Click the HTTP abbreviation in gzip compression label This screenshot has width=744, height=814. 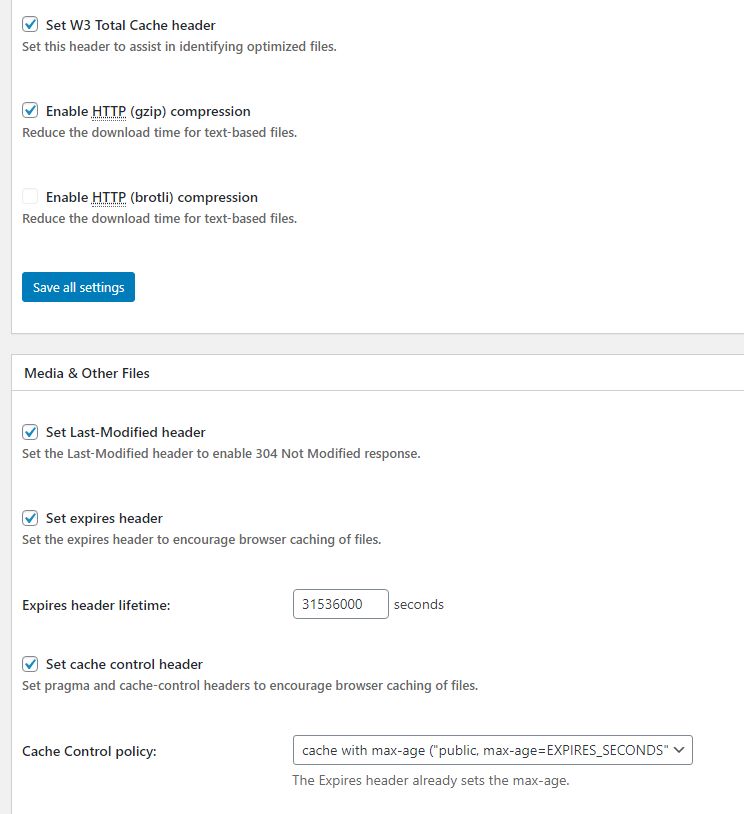click(x=109, y=111)
